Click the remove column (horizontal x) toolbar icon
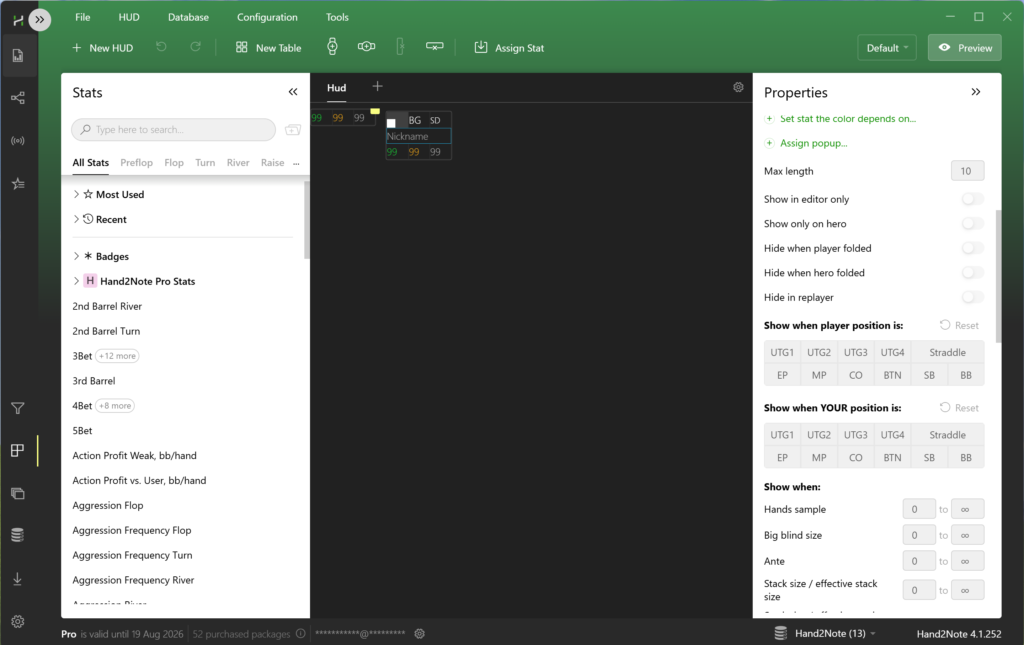Viewport: 1024px width, 645px height. pyautogui.click(x=434, y=46)
